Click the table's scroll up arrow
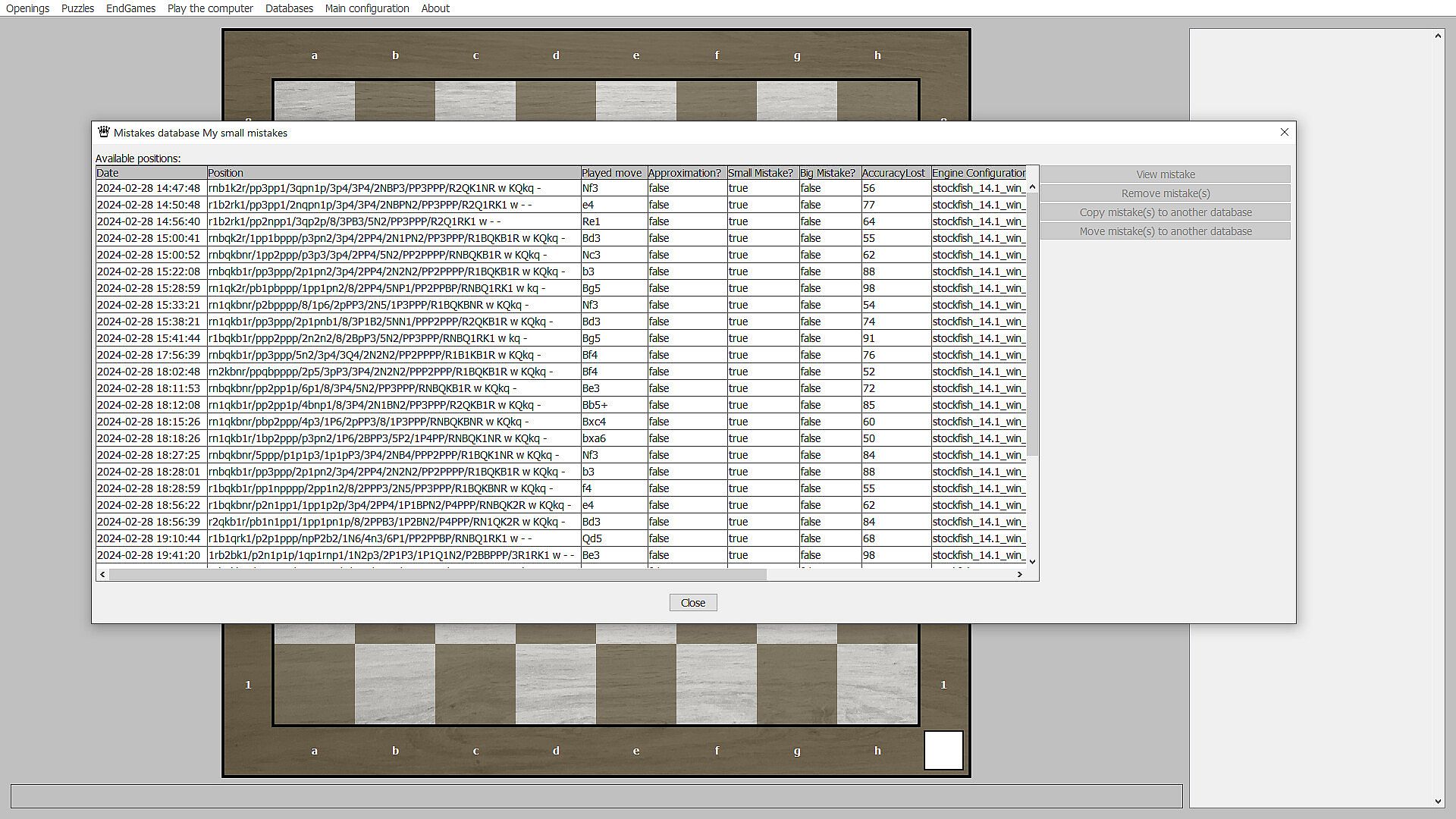The height and width of the screenshot is (819, 1456). click(1031, 187)
